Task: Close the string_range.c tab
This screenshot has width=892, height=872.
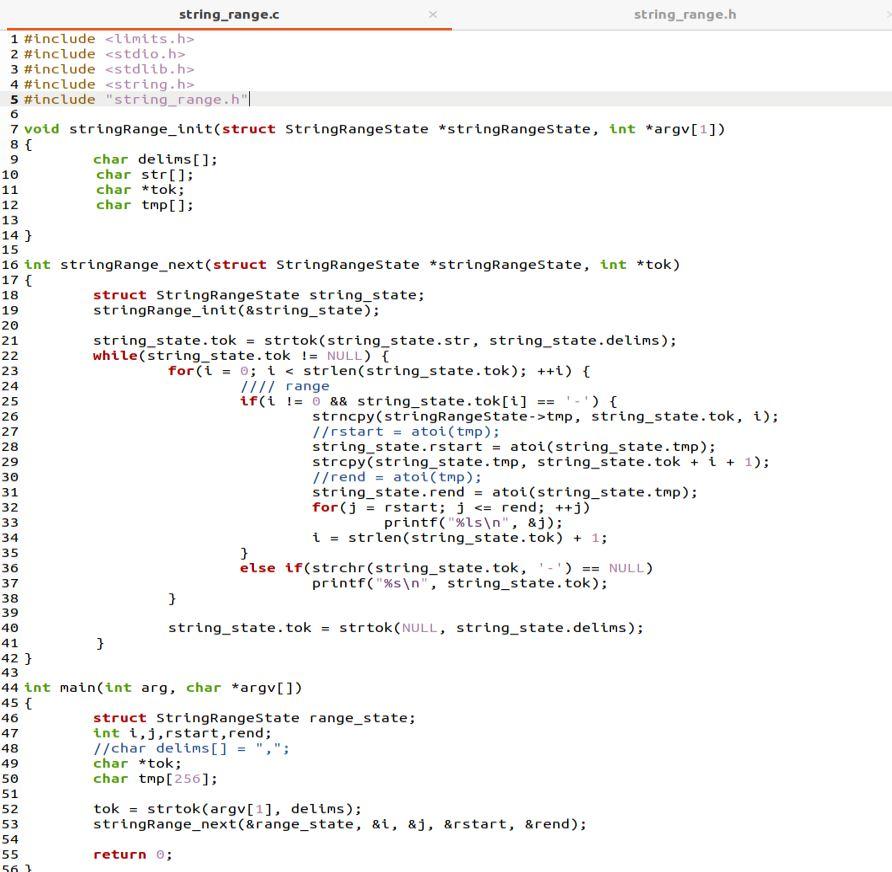Action: [433, 16]
